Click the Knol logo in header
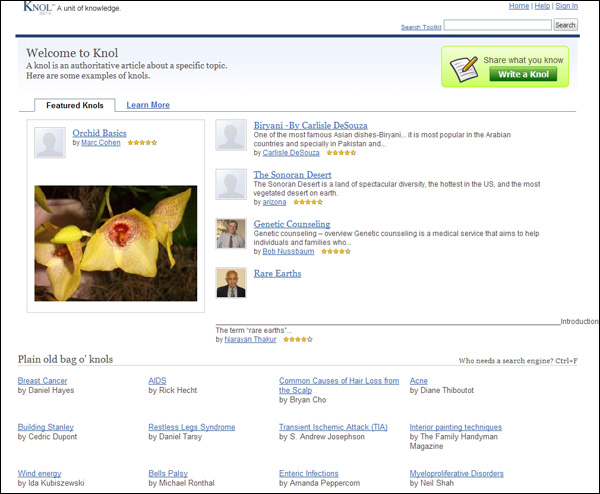Image resolution: width=600 pixels, height=494 pixels. (x=37, y=8)
